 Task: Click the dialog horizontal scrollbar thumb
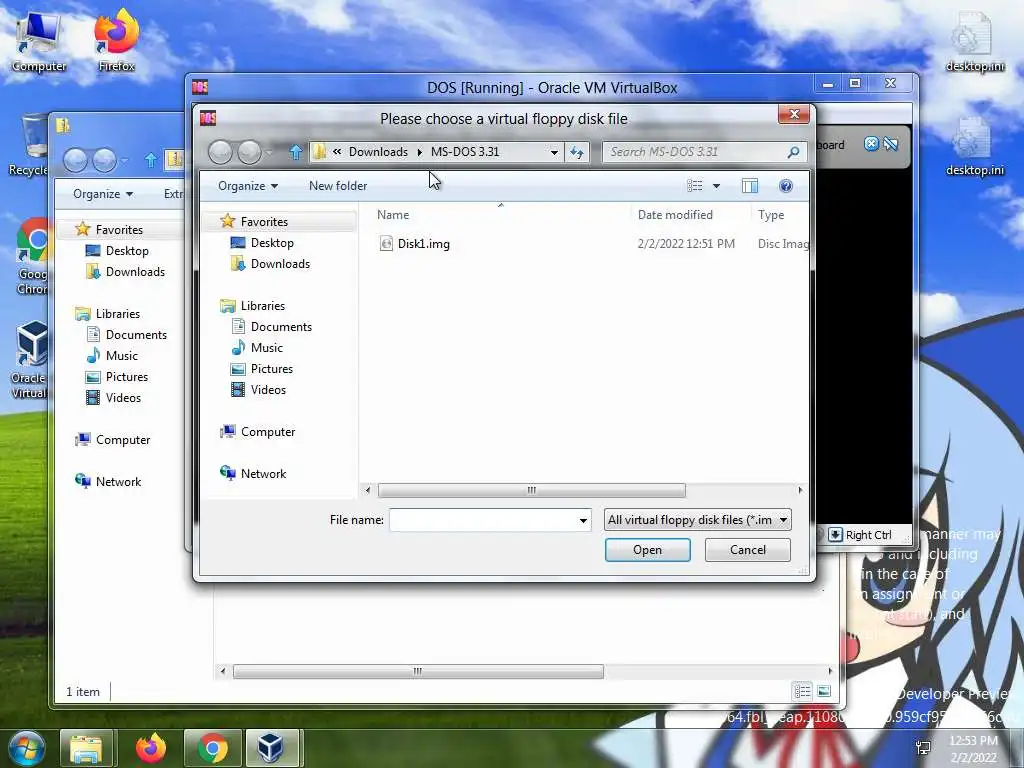point(532,490)
